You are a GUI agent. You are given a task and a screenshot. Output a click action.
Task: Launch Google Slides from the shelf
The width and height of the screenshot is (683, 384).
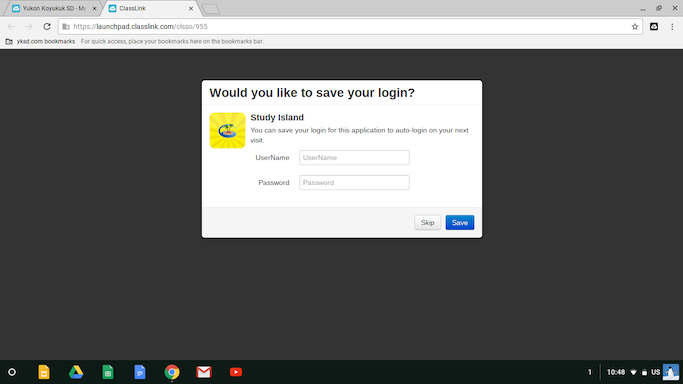(x=44, y=372)
